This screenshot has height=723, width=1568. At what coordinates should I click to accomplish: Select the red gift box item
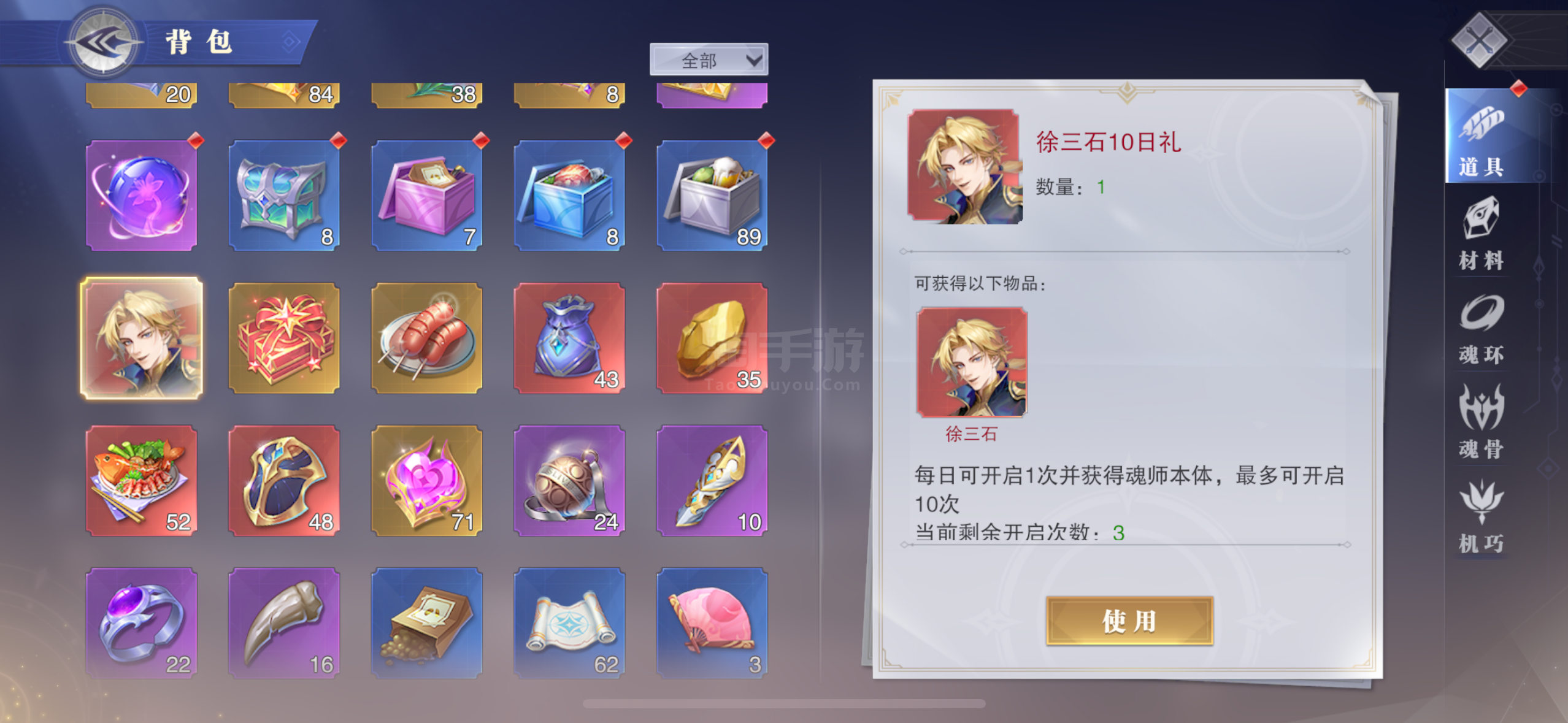(284, 338)
